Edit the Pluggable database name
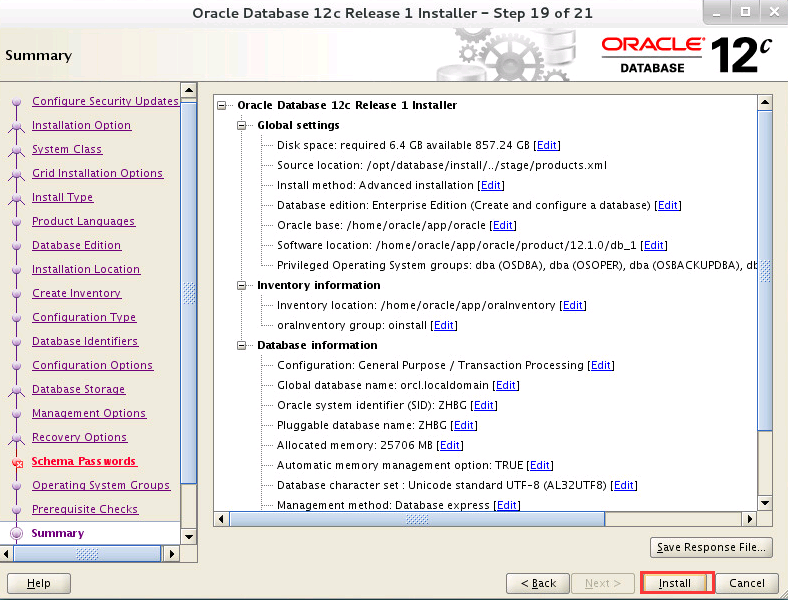Image resolution: width=788 pixels, height=600 pixels. pos(464,425)
